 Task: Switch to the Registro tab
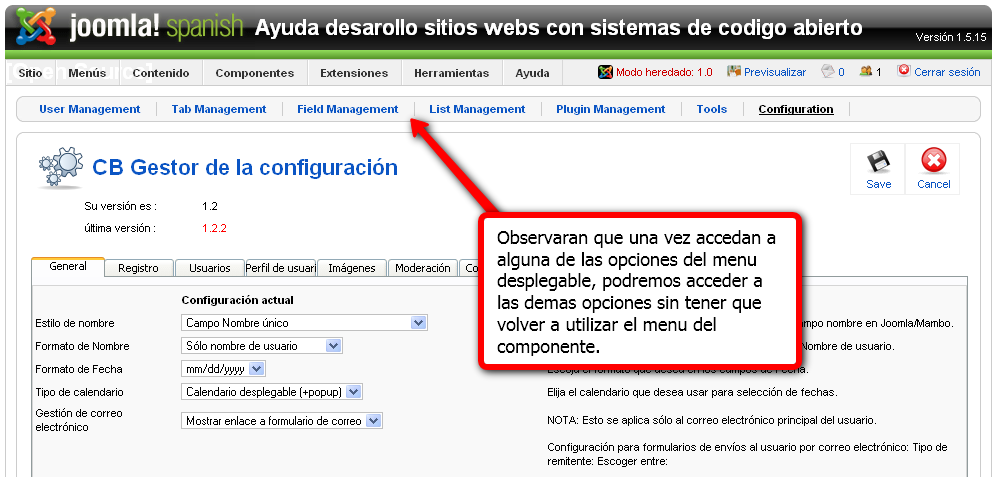pyautogui.click(x=138, y=268)
